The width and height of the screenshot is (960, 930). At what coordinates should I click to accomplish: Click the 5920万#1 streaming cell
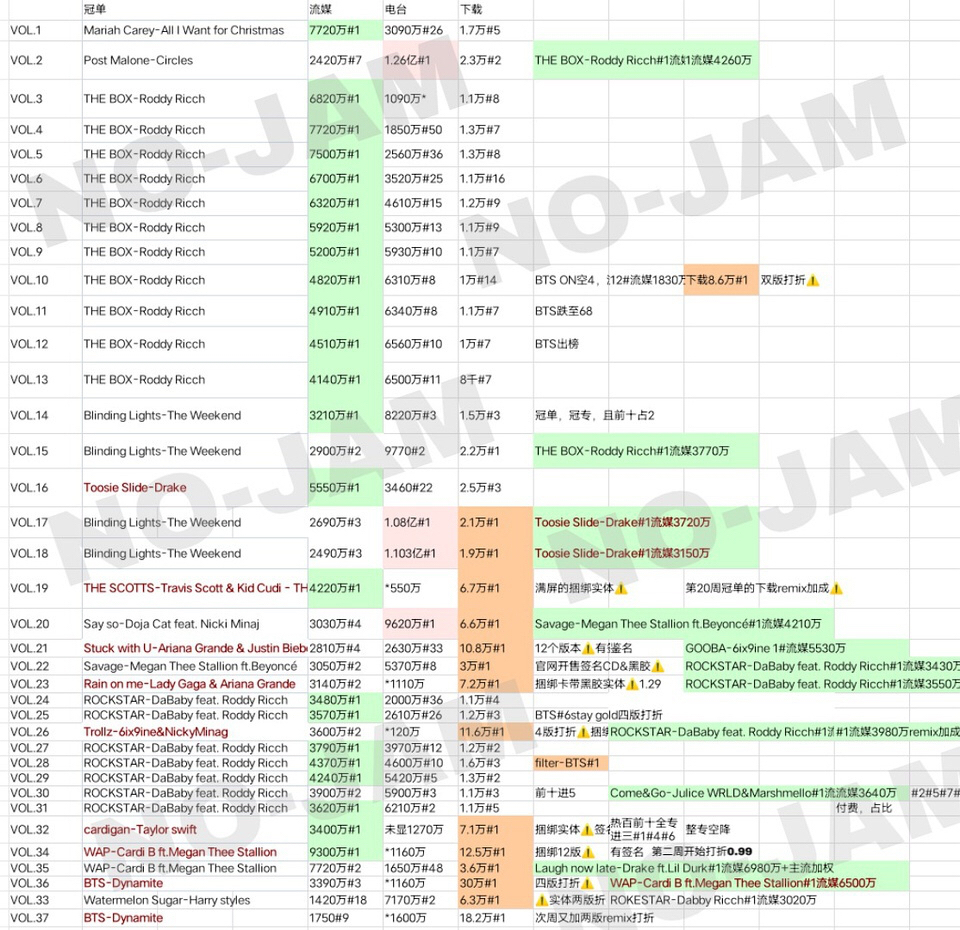[345, 228]
